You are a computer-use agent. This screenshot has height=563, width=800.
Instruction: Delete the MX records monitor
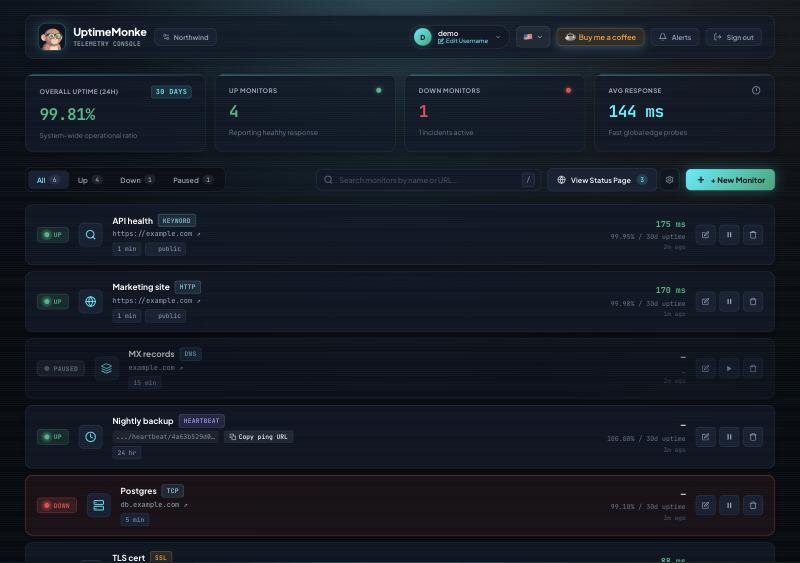(x=753, y=369)
